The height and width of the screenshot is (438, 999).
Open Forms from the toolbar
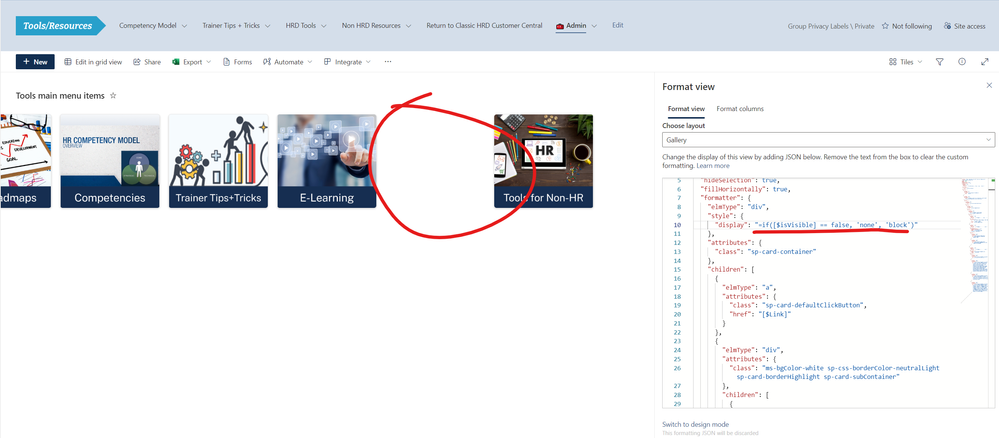pyautogui.click(x=237, y=62)
